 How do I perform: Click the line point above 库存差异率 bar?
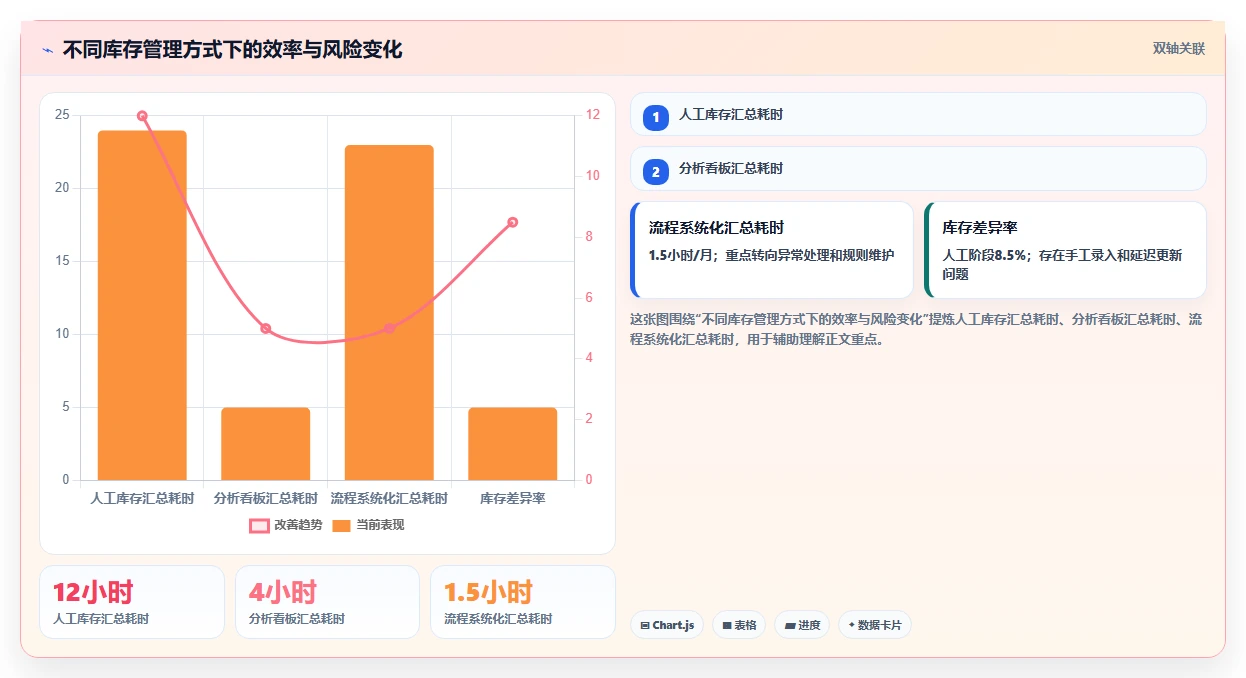[x=513, y=222]
